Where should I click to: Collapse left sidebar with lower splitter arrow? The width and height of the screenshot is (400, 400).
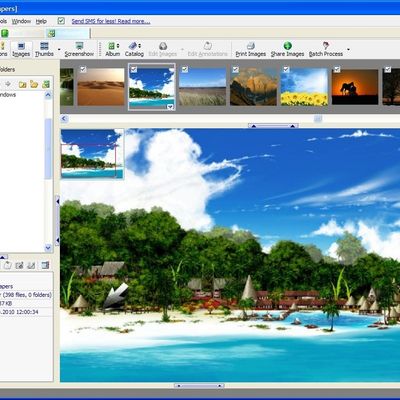coord(57,240)
